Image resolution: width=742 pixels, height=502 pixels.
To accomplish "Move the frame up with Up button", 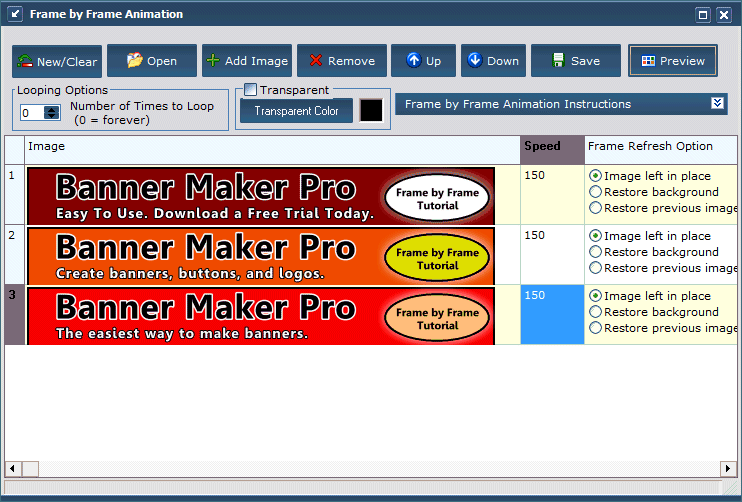I will 424,61.
